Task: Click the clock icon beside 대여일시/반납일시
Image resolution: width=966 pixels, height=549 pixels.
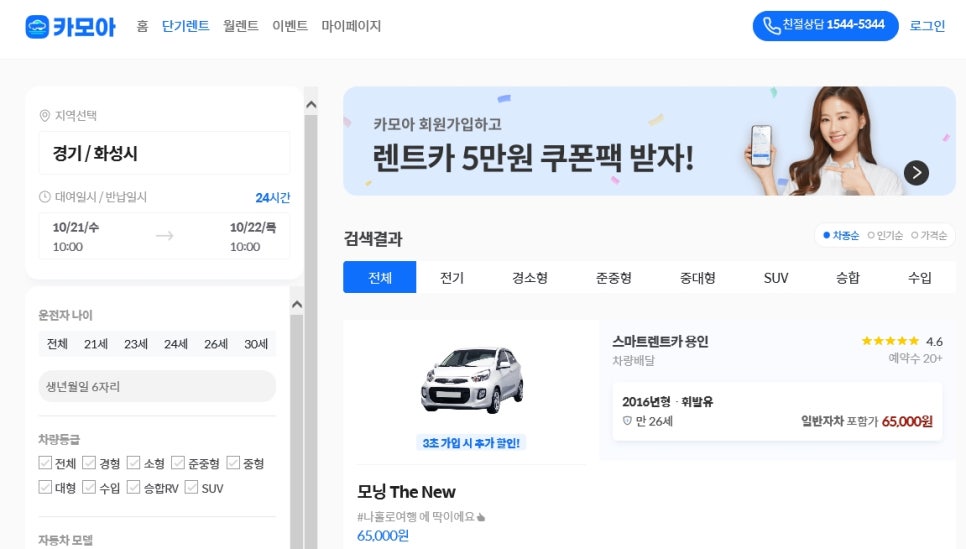Action: tap(44, 197)
